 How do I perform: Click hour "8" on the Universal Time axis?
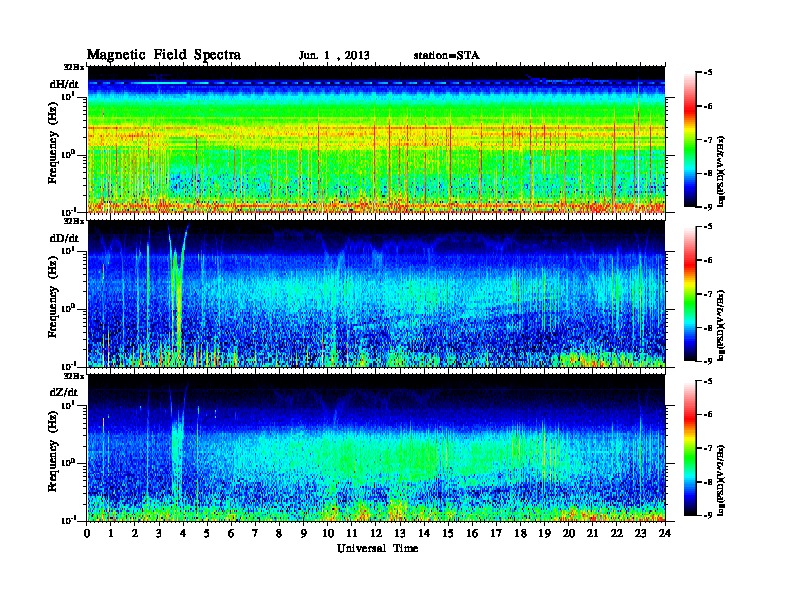point(279,534)
